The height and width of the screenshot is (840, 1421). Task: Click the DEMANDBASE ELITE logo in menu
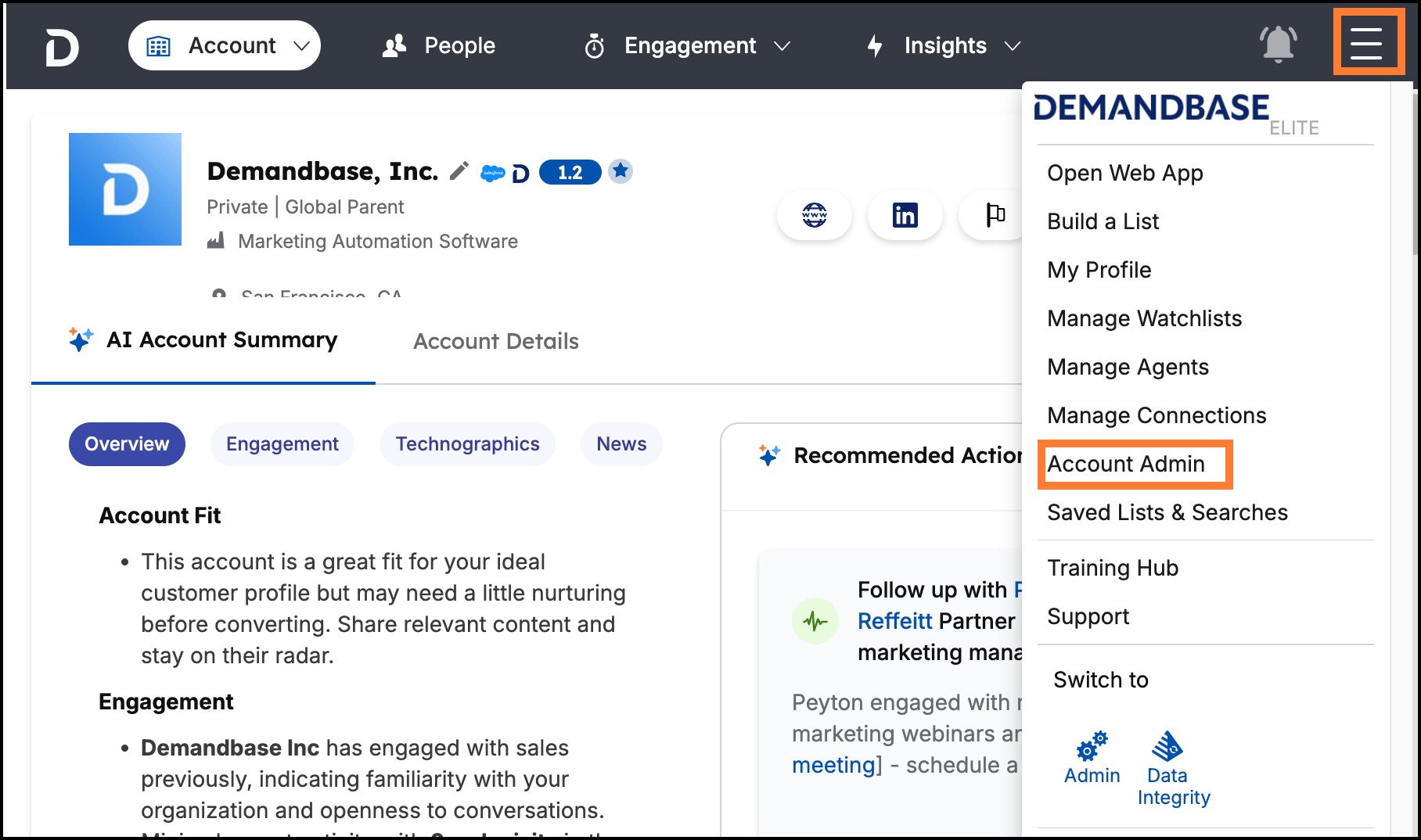(x=1176, y=114)
